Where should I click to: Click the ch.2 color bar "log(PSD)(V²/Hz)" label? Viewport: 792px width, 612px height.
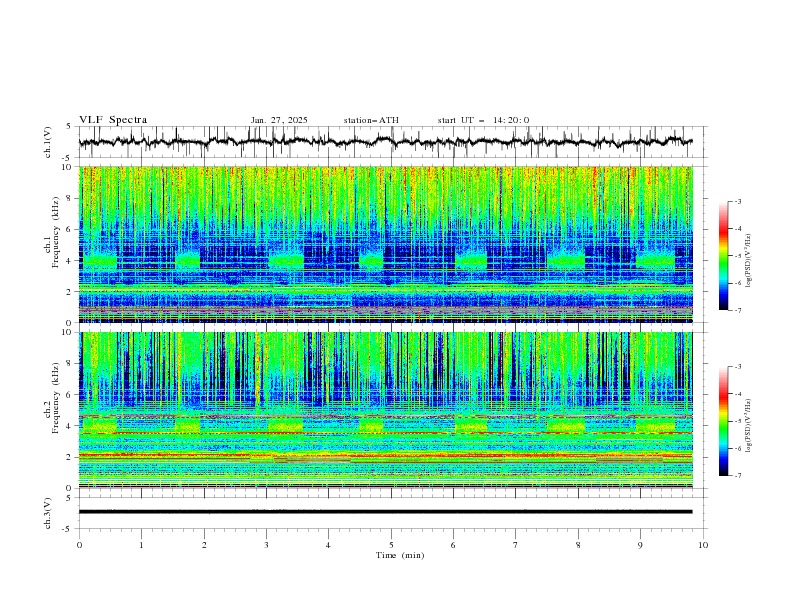[x=750, y=426]
